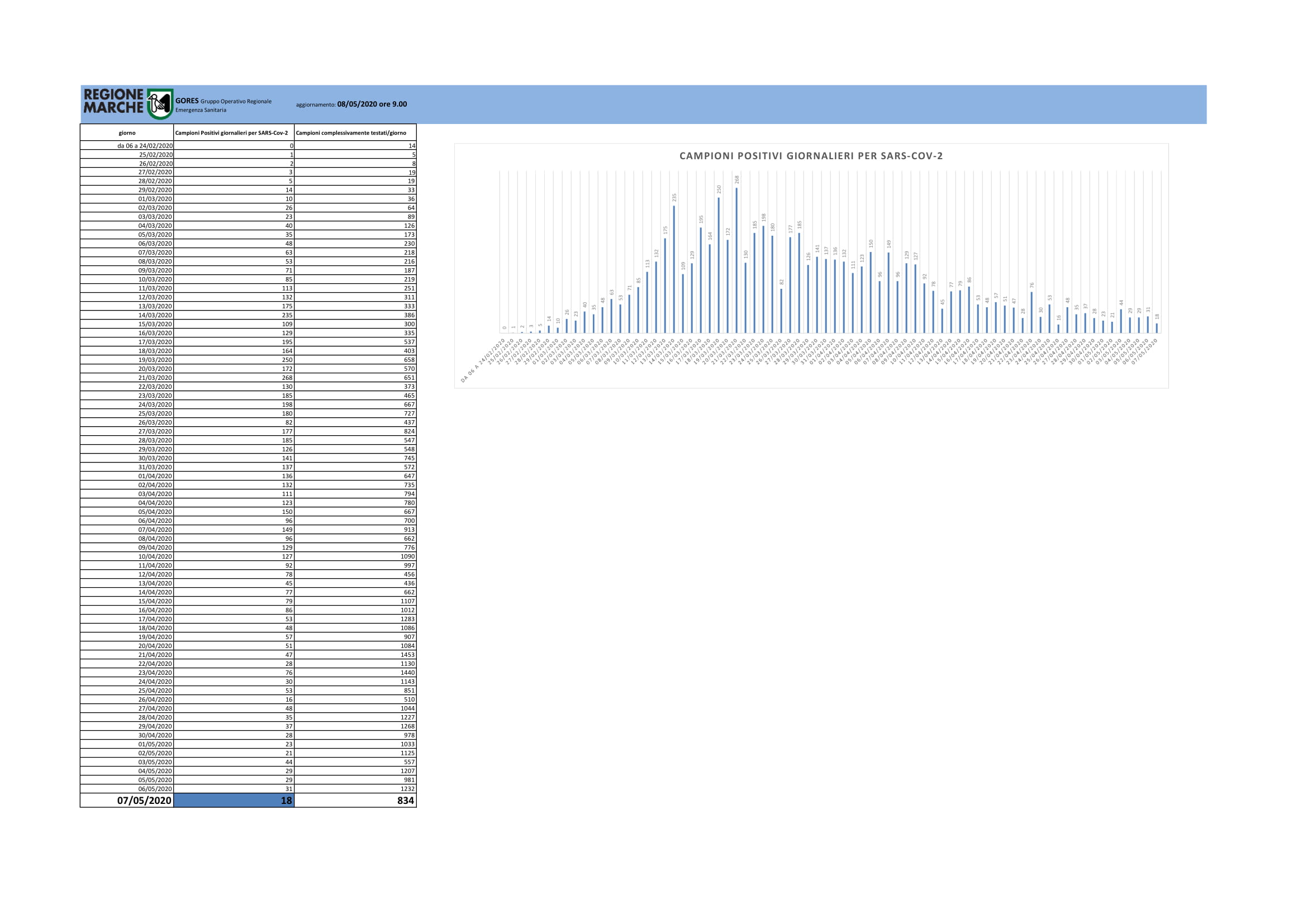Click the update timestamp '08/05/2020 ore 9.00'
This screenshot has height=924, width=1307.
(372, 104)
